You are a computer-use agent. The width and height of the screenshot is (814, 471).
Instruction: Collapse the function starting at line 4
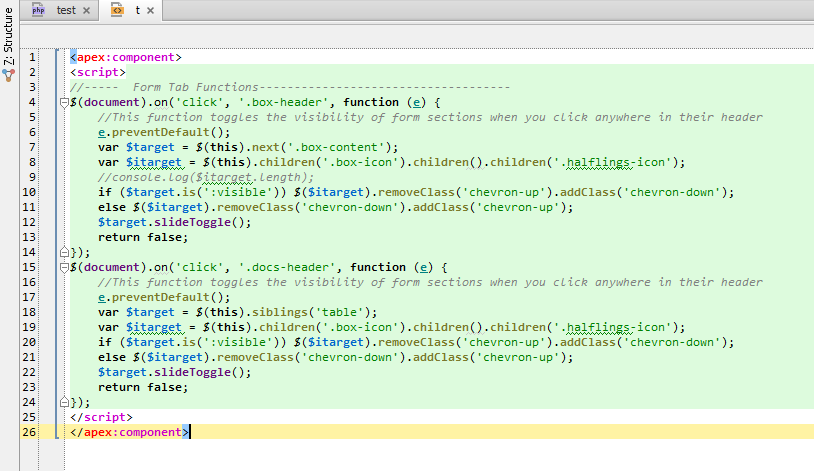64,102
